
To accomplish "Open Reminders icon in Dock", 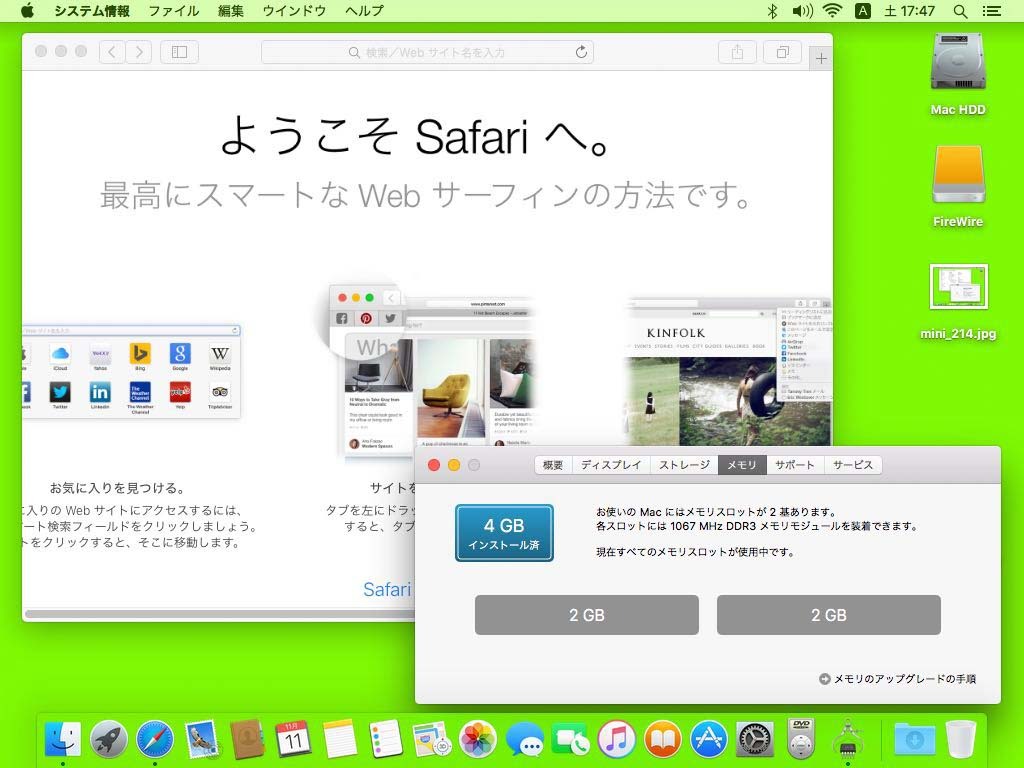I will coord(385,739).
